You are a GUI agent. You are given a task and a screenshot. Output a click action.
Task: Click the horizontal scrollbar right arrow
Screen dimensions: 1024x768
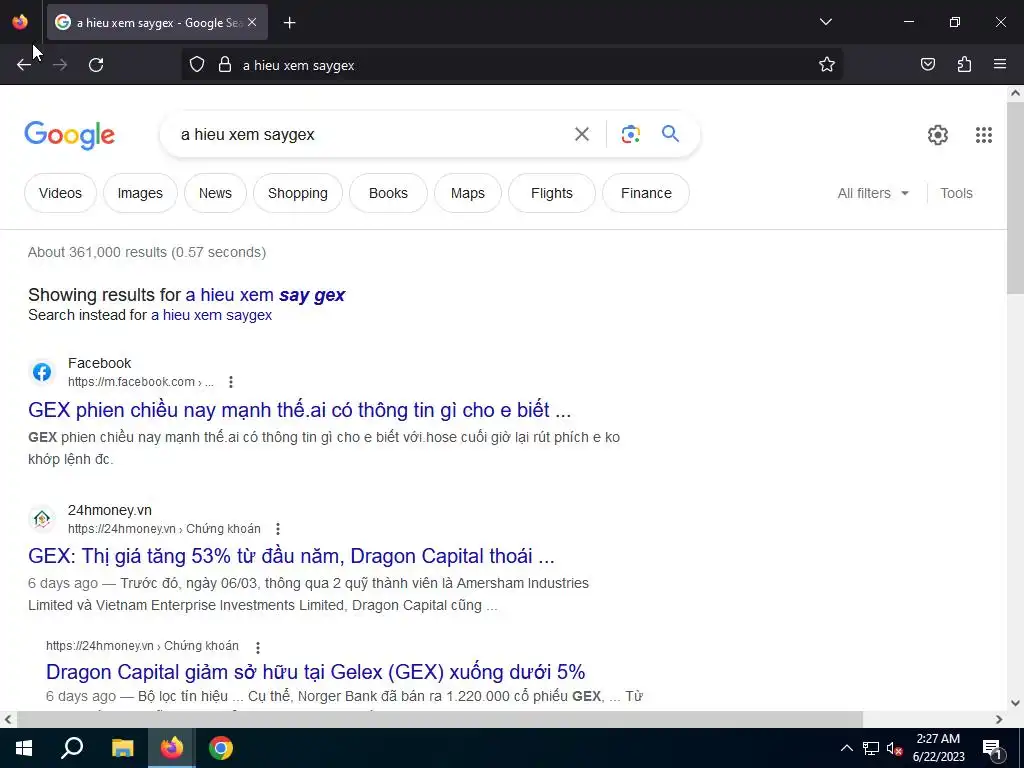pos(999,719)
